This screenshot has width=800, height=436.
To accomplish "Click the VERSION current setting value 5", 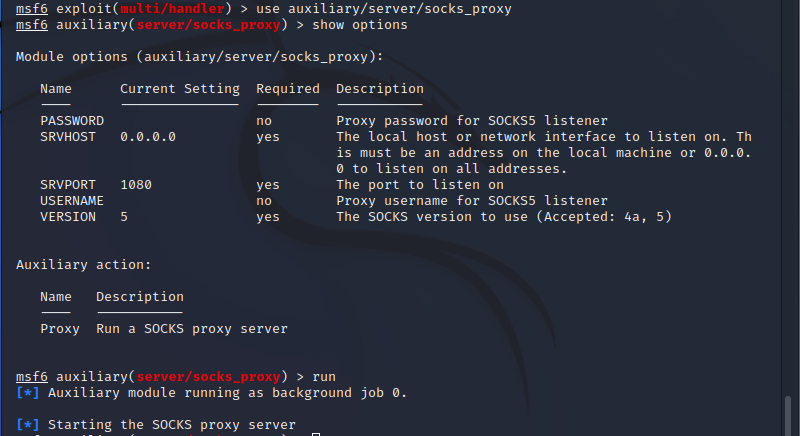I will [x=124, y=217].
